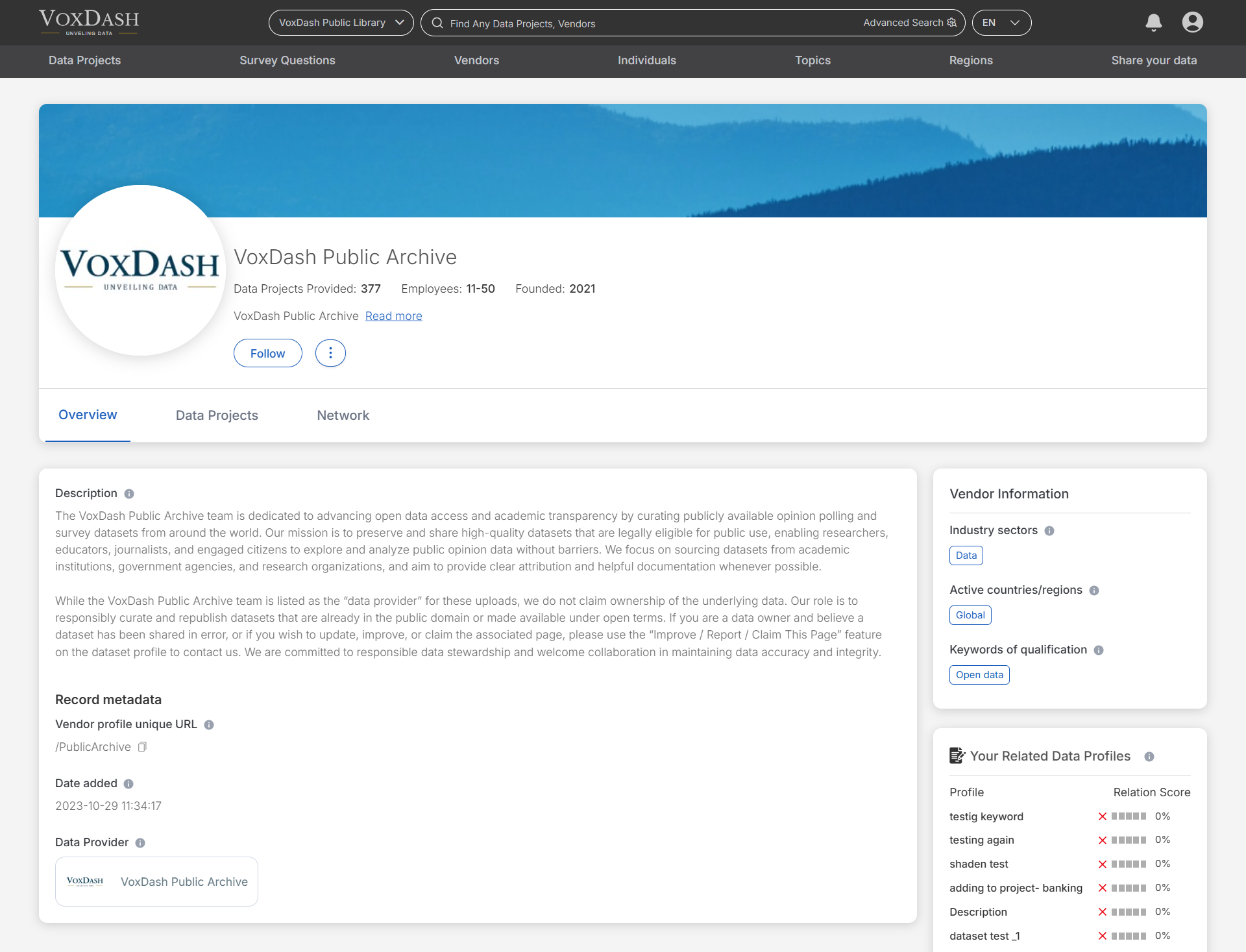
Task: Open the EN language dropdown
Action: click(1001, 23)
